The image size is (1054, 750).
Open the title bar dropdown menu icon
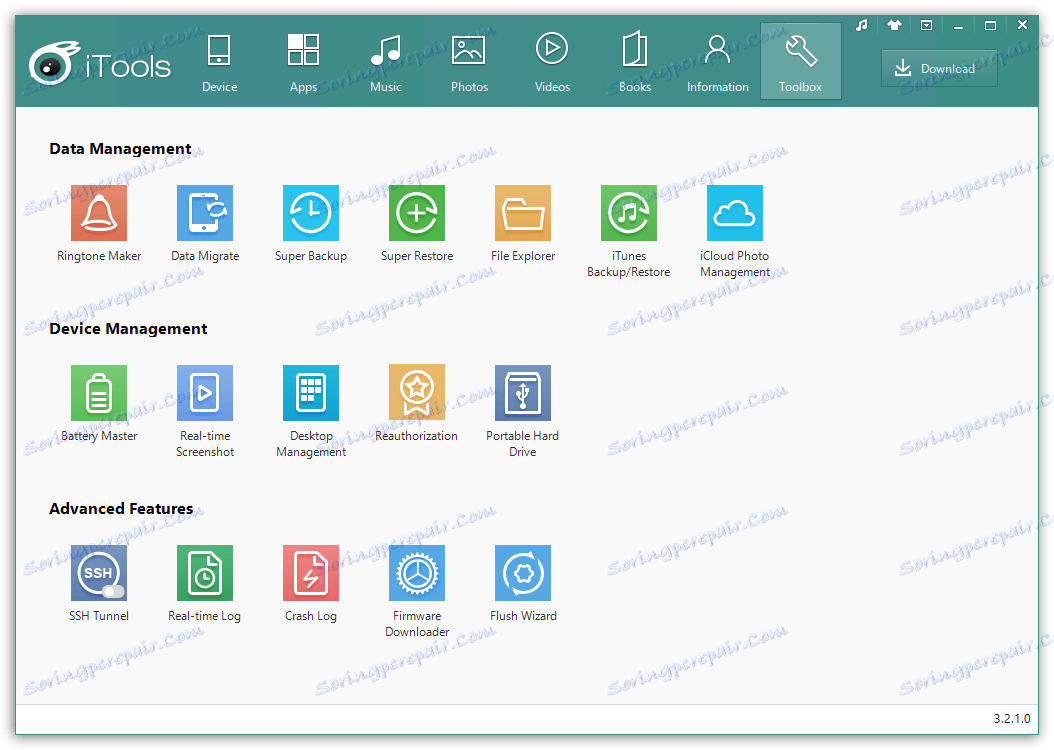pos(926,26)
